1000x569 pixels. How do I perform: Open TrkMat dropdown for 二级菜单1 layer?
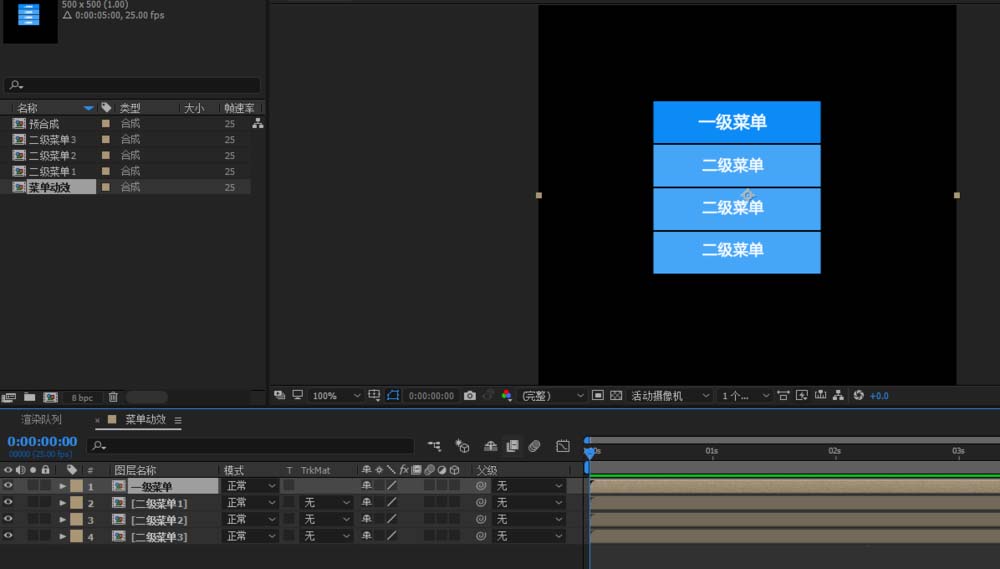point(327,503)
